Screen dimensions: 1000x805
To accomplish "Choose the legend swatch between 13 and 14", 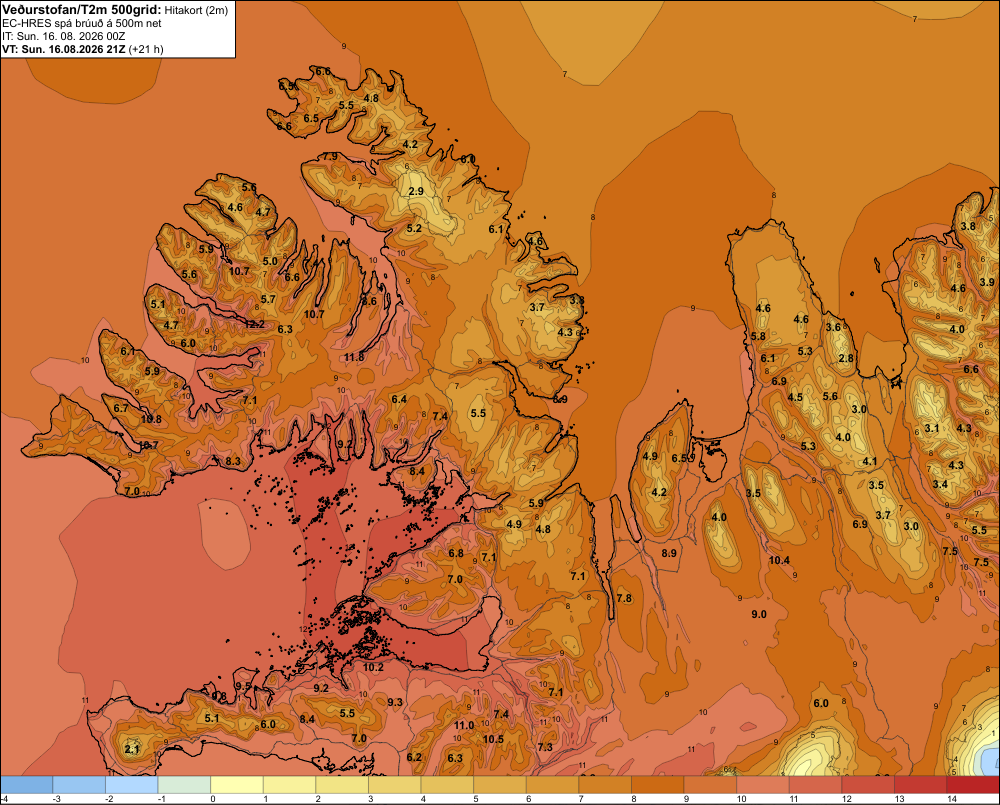I will tap(920, 785).
